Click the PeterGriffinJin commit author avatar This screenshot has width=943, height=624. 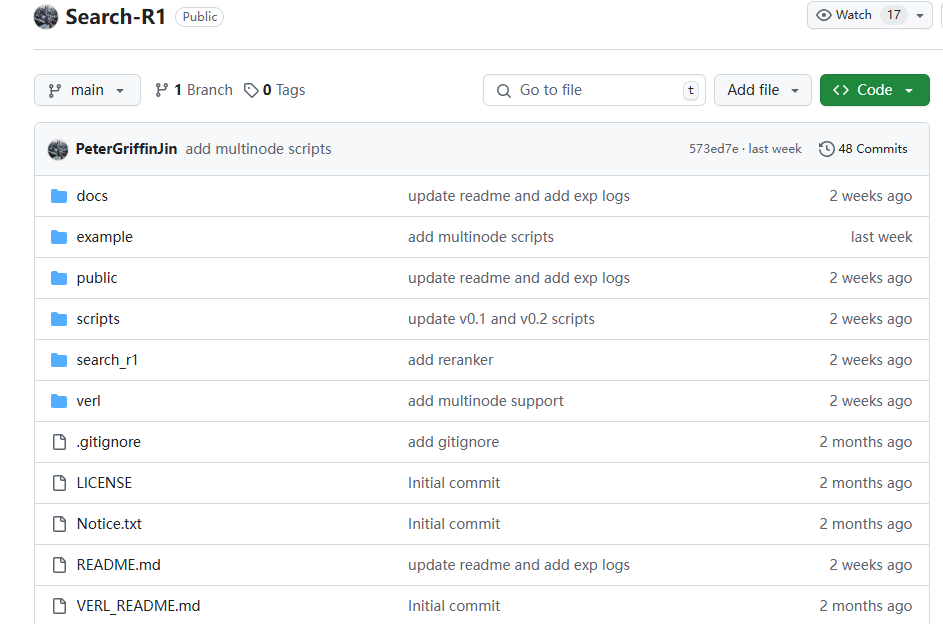point(58,149)
